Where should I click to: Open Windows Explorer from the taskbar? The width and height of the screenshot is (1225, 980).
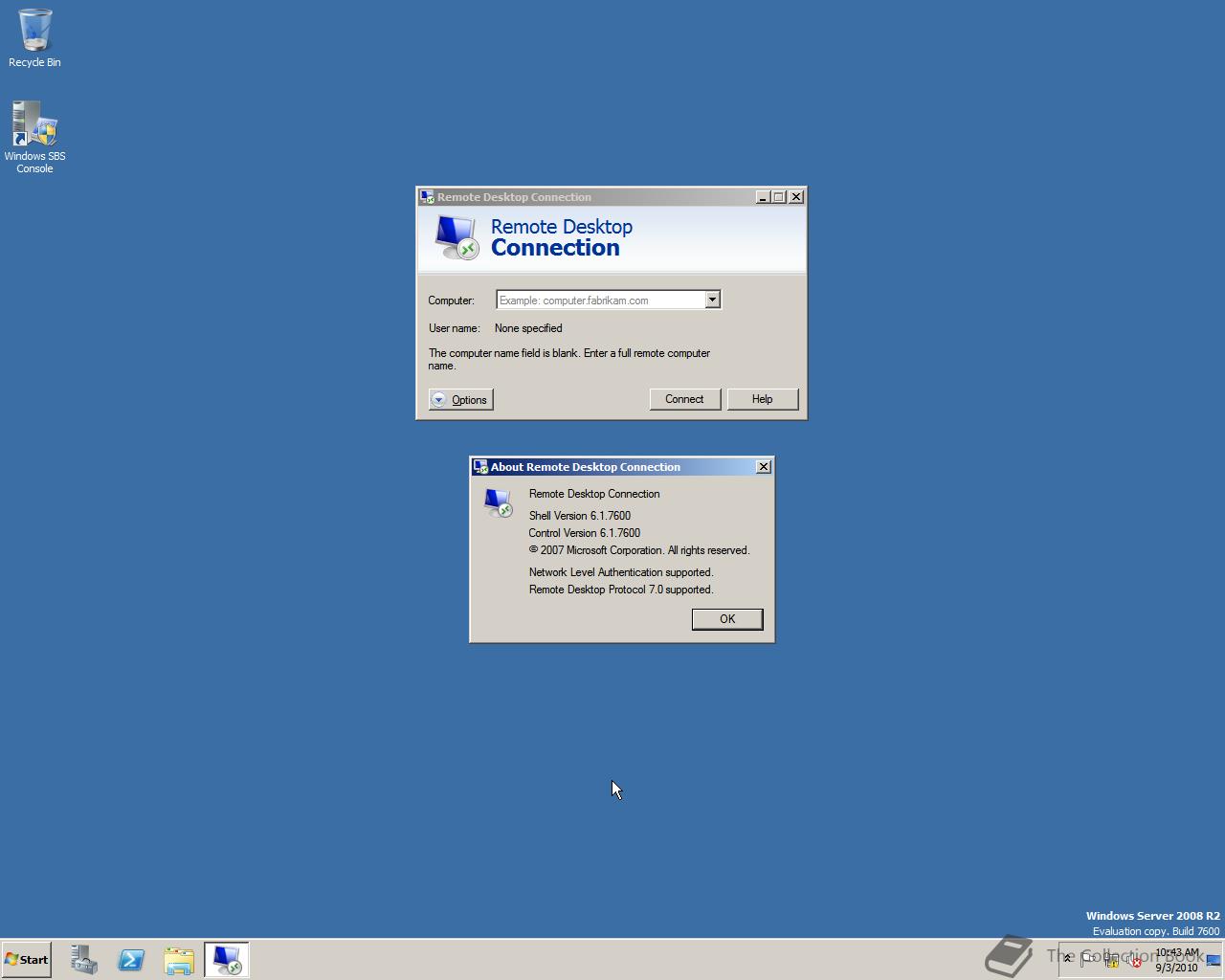click(179, 960)
